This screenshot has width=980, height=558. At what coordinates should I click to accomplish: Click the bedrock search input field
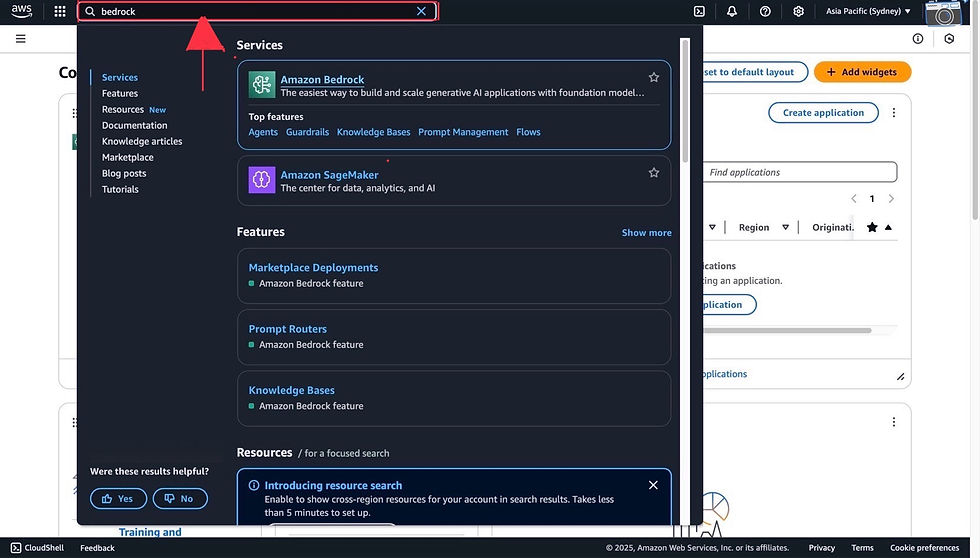256,11
